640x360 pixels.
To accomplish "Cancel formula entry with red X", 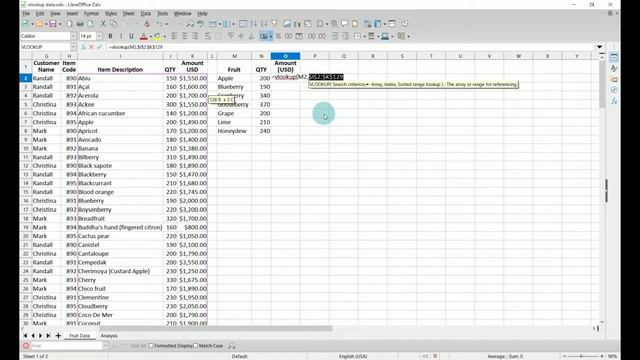I will point(91,47).
